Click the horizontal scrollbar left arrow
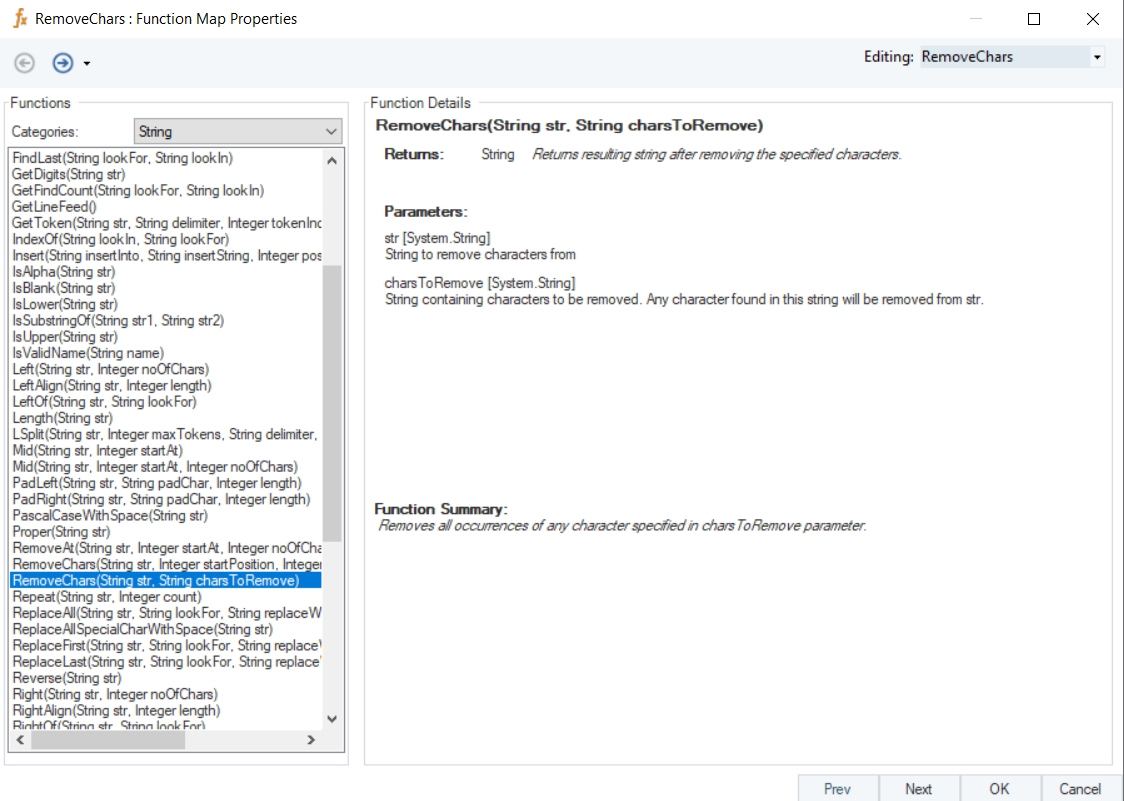The width and height of the screenshot is (1124, 801). pyautogui.click(x=19, y=740)
